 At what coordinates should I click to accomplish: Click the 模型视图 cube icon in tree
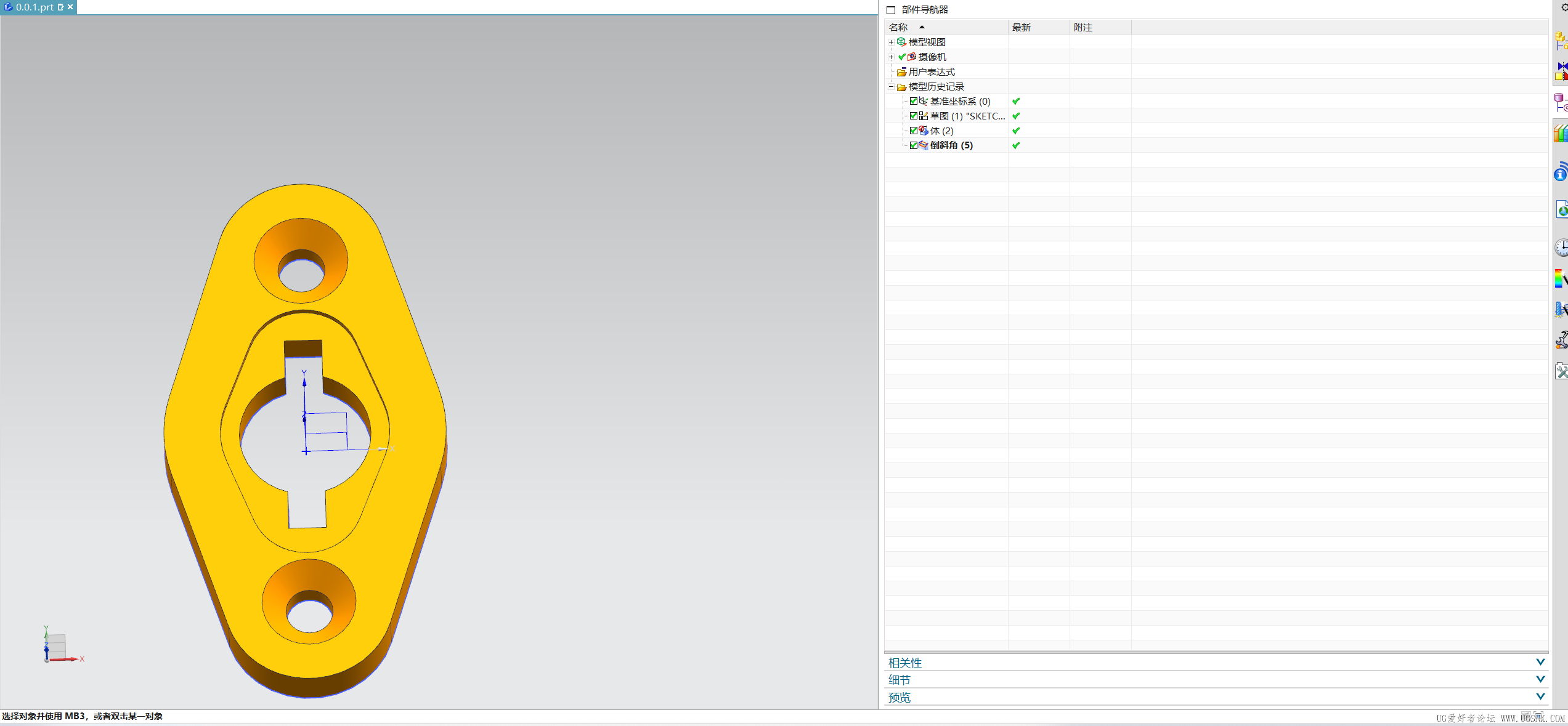[x=901, y=42]
